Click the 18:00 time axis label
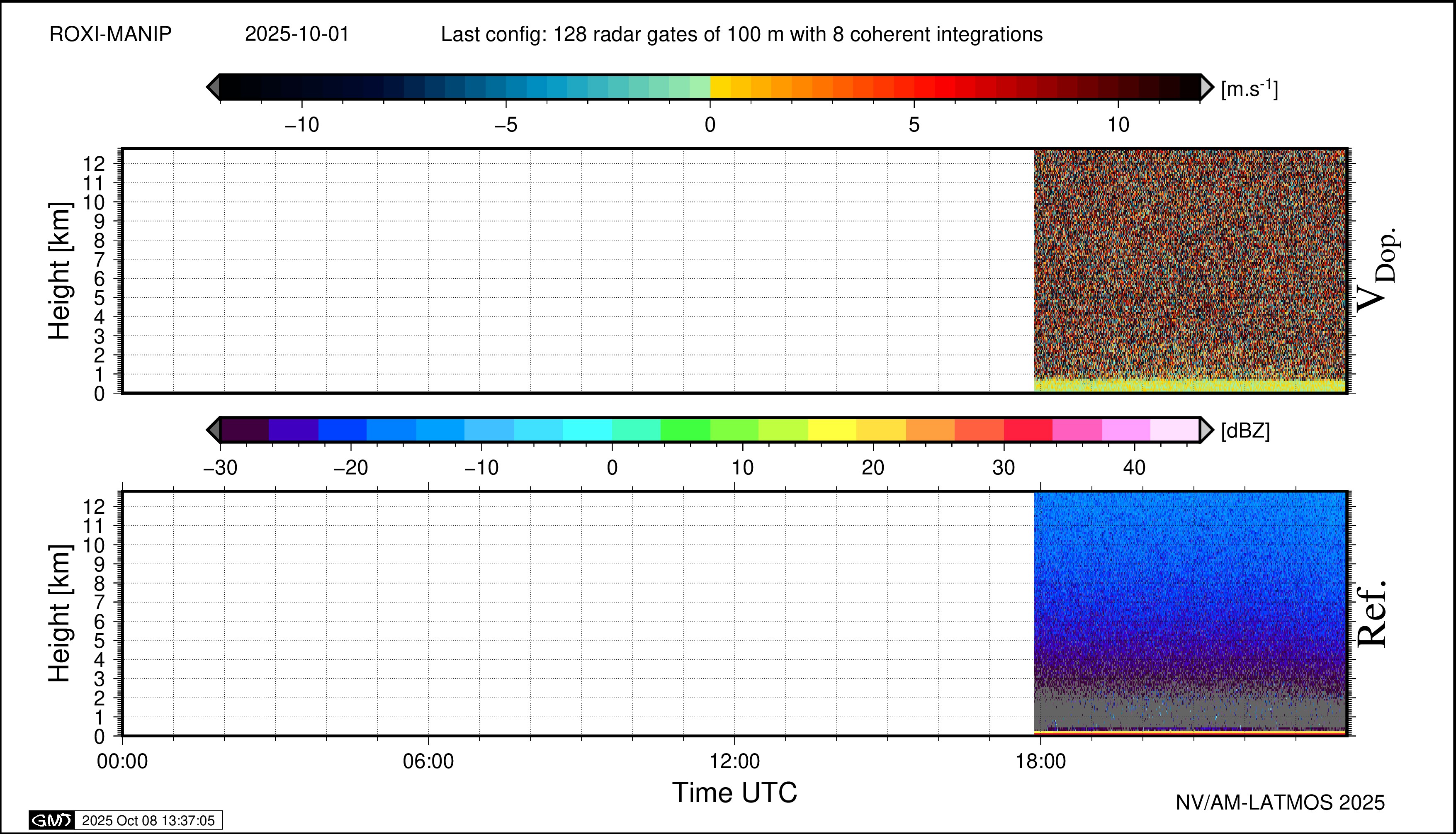 click(1041, 761)
